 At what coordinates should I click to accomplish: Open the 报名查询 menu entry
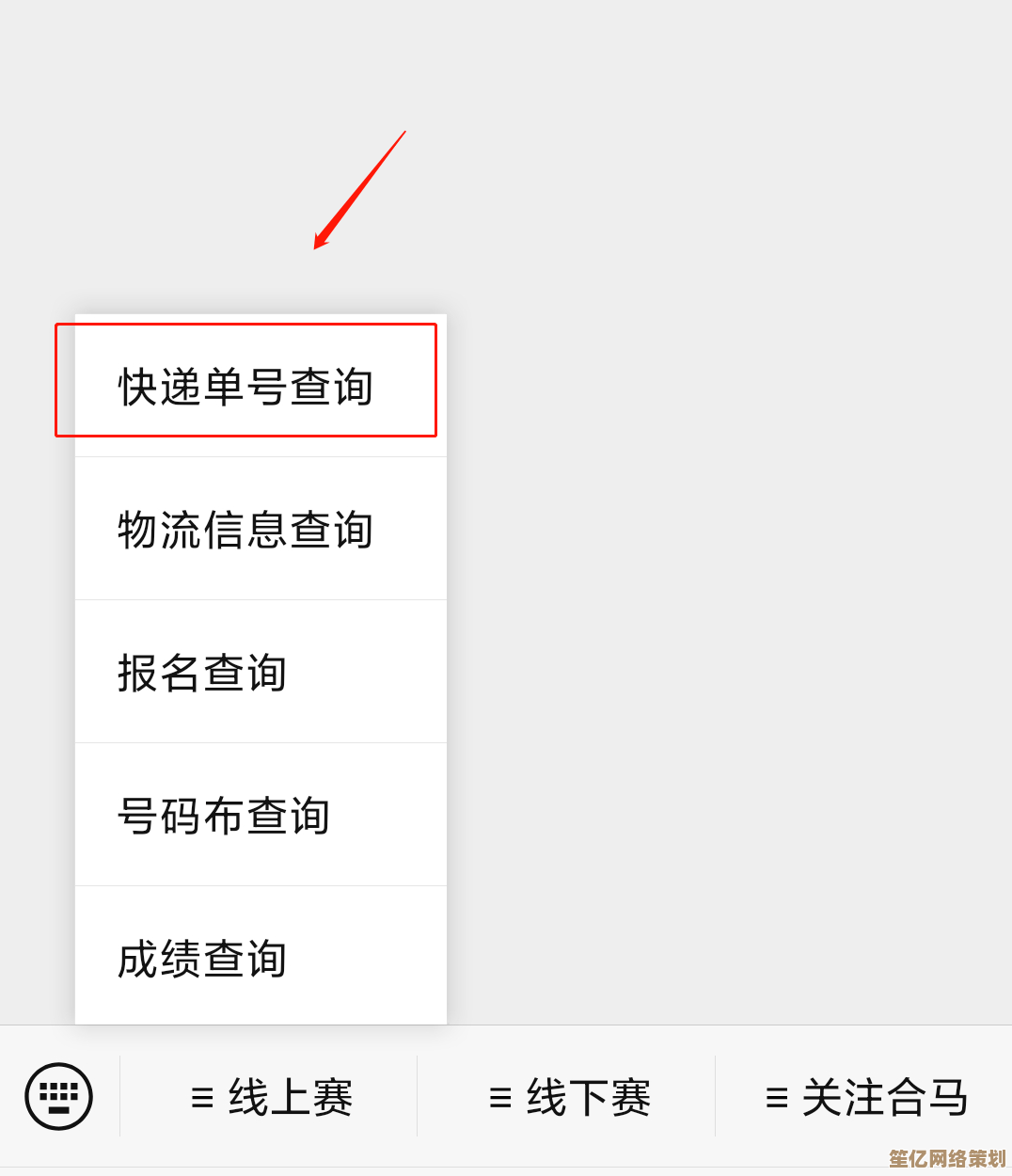261,672
